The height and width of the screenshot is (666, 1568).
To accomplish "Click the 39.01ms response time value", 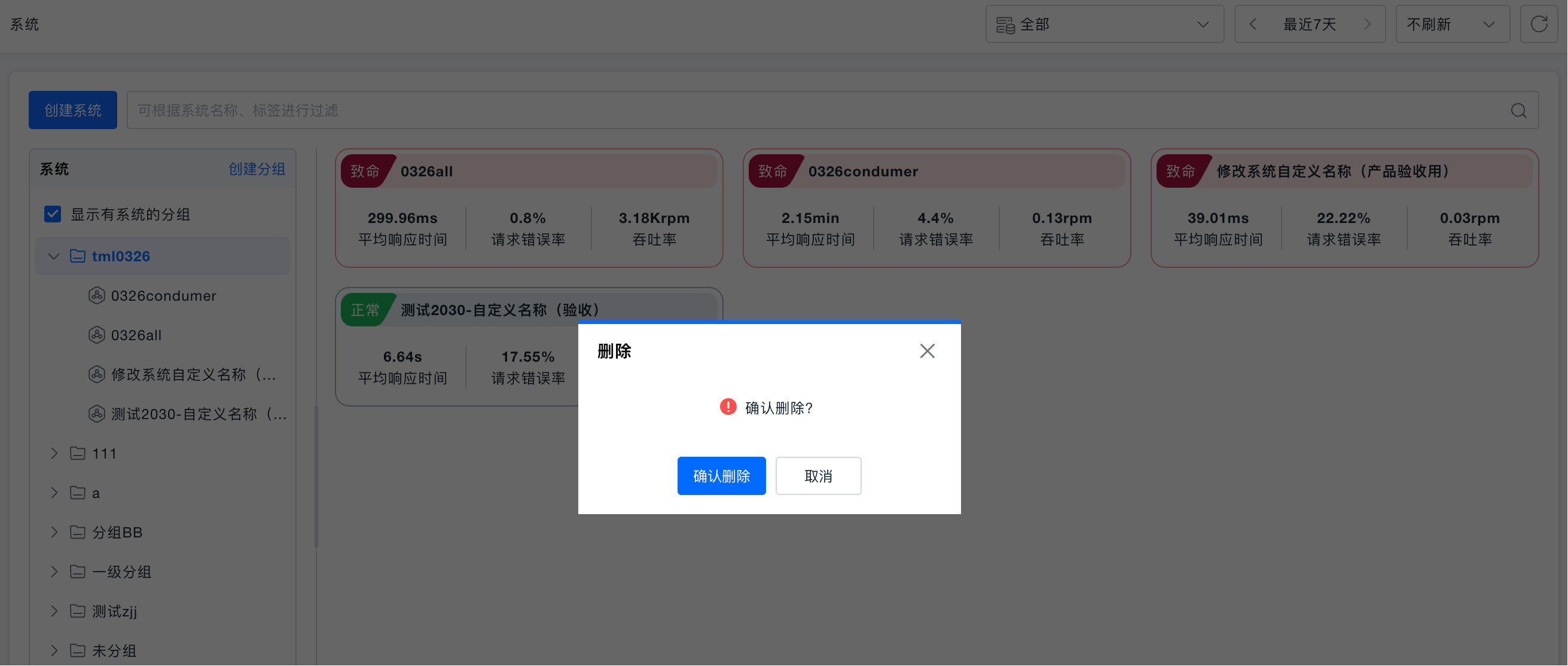I will click(1218, 218).
